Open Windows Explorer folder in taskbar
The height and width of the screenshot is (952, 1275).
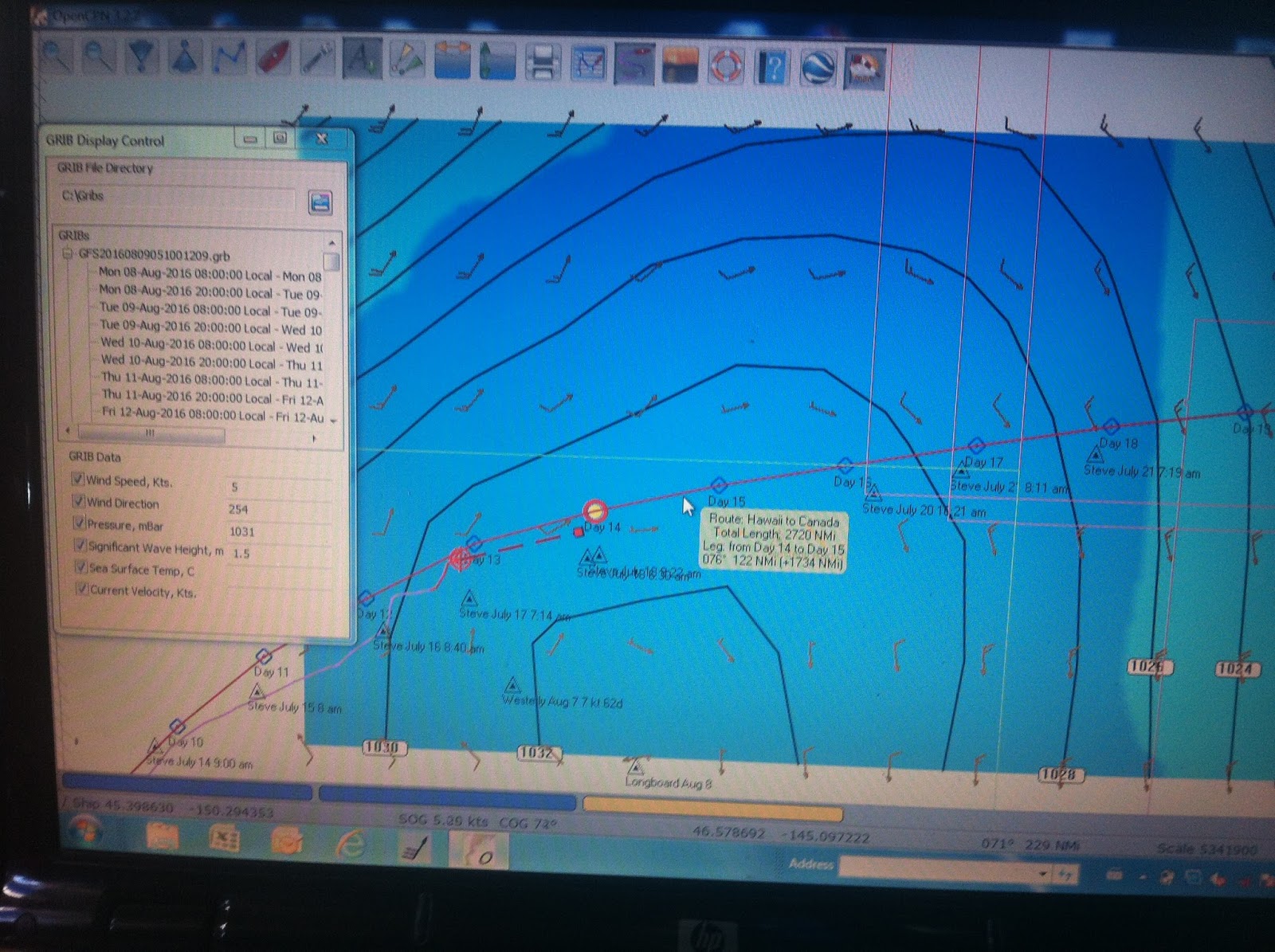click(163, 839)
